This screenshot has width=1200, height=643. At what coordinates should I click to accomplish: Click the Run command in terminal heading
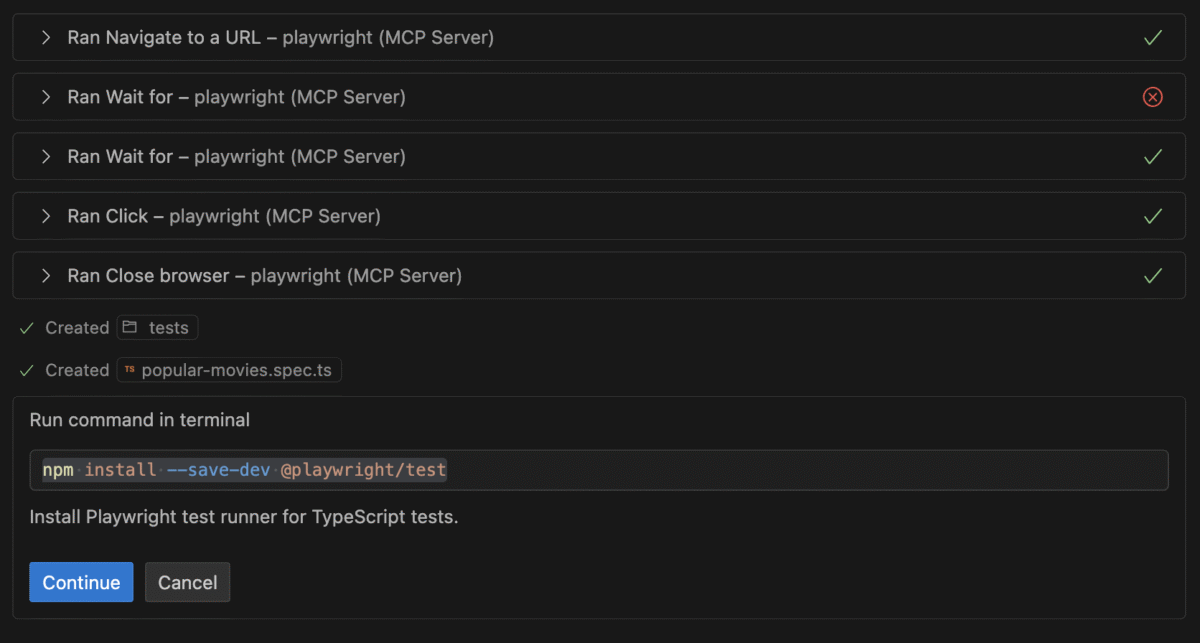click(x=140, y=420)
